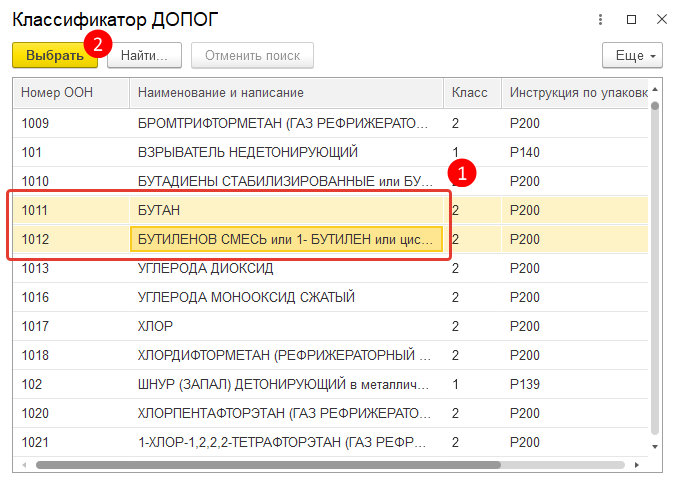Click the yellow Выбрать button

pyautogui.click(x=55, y=55)
